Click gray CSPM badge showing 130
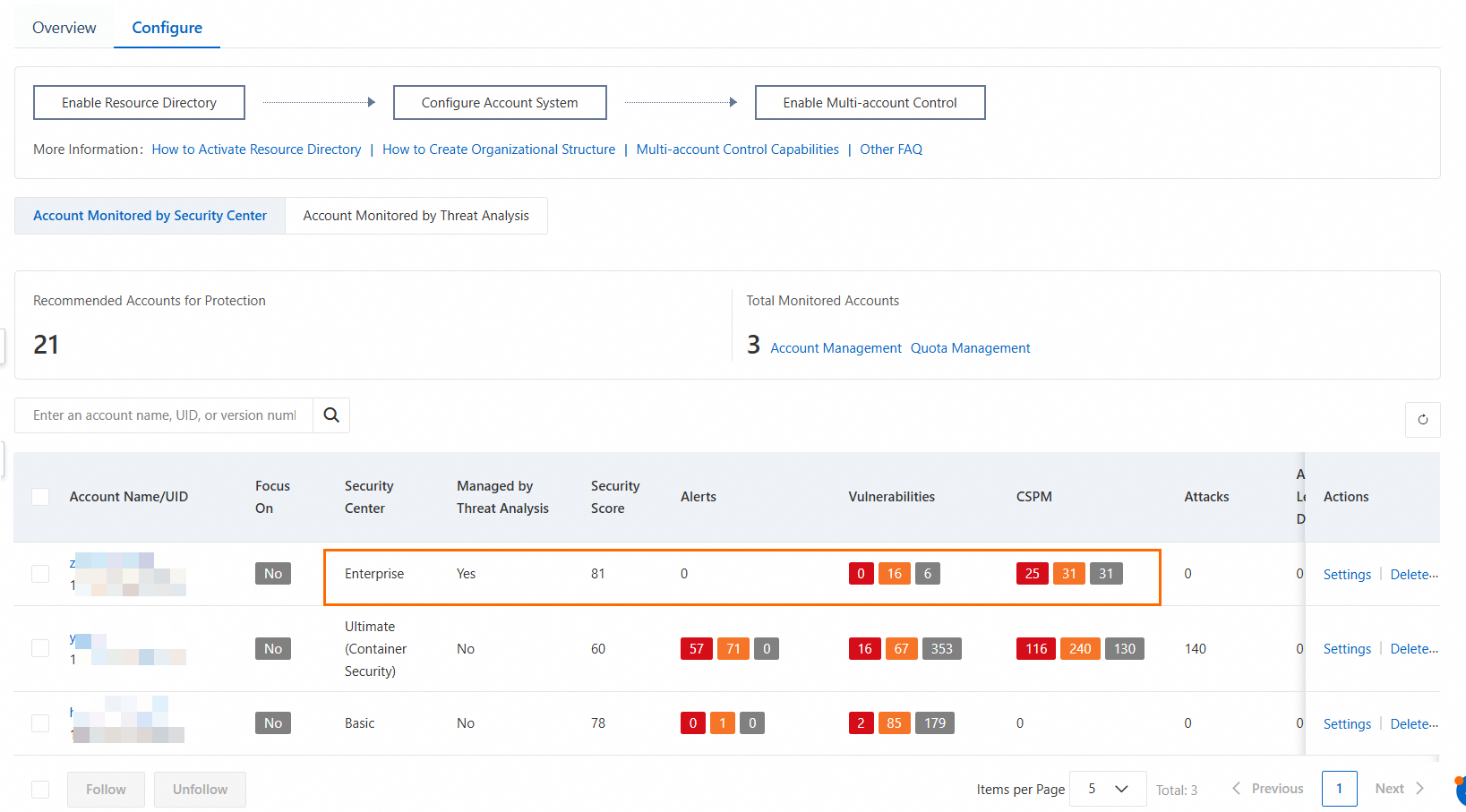 coord(1124,649)
